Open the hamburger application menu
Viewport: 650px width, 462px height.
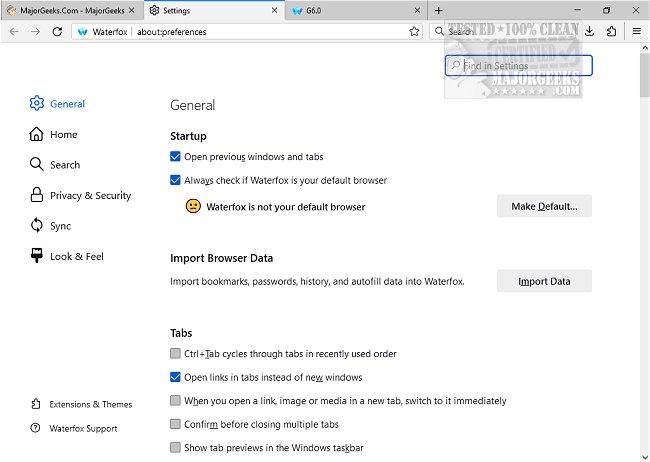click(x=637, y=32)
